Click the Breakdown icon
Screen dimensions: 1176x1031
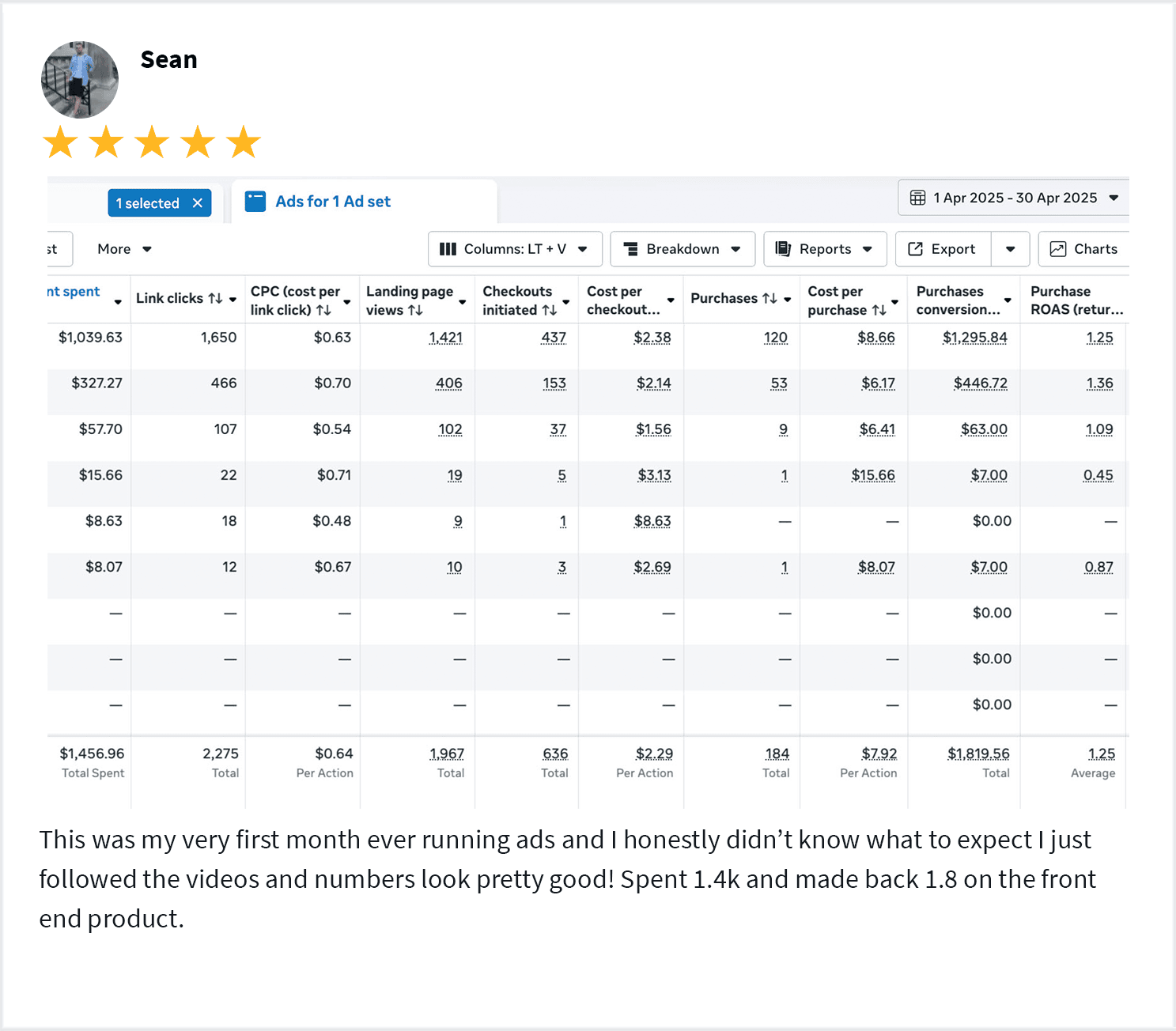(630, 249)
